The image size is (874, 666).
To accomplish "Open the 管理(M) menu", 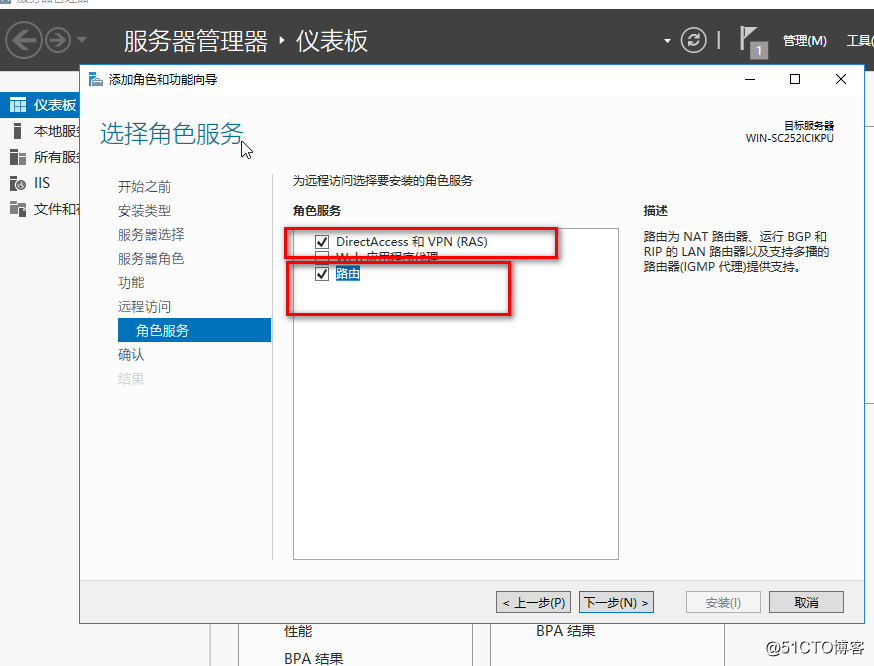I will coord(804,41).
